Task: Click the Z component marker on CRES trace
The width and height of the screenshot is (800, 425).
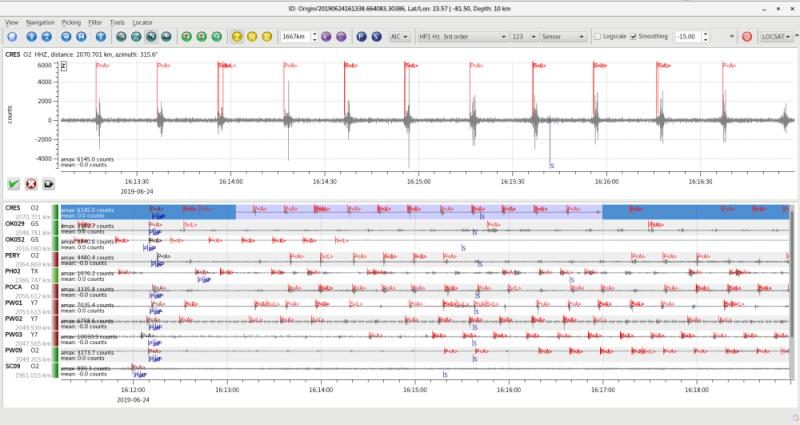Action: point(64,66)
